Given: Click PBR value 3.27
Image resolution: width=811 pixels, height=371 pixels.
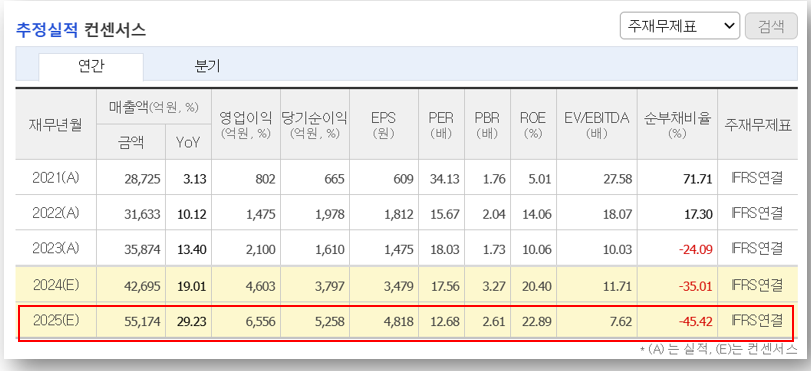Looking at the screenshot, I should [x=493, y=286].
